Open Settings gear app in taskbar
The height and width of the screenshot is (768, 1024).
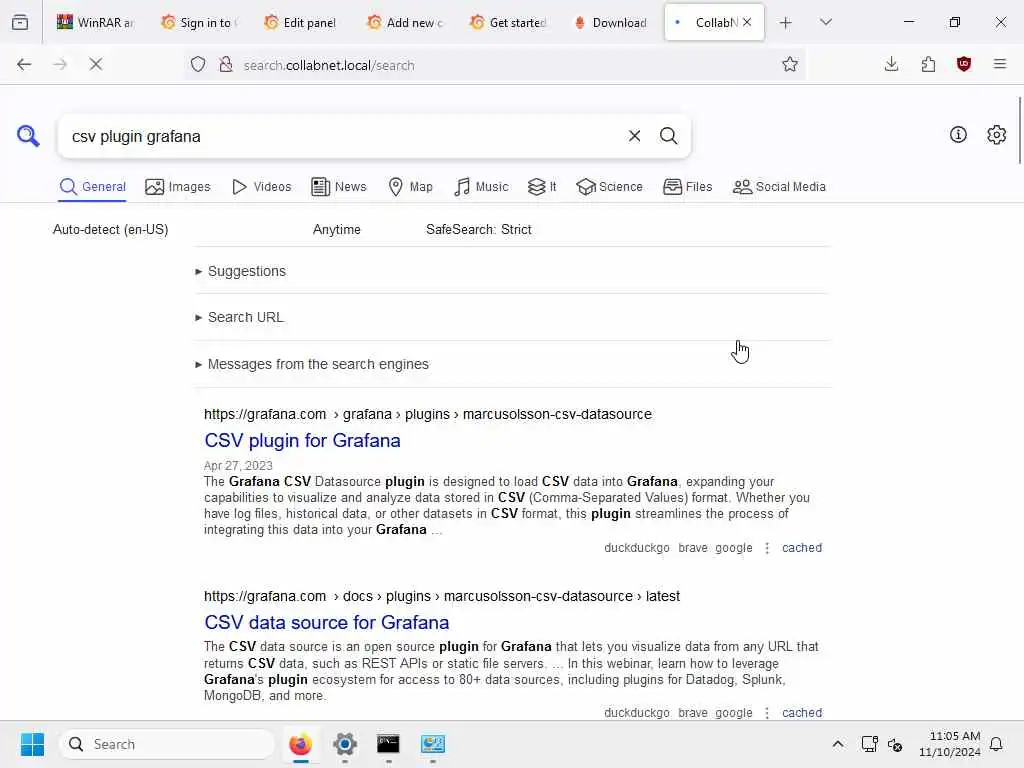pyautogui.click(x=345, y=744)
